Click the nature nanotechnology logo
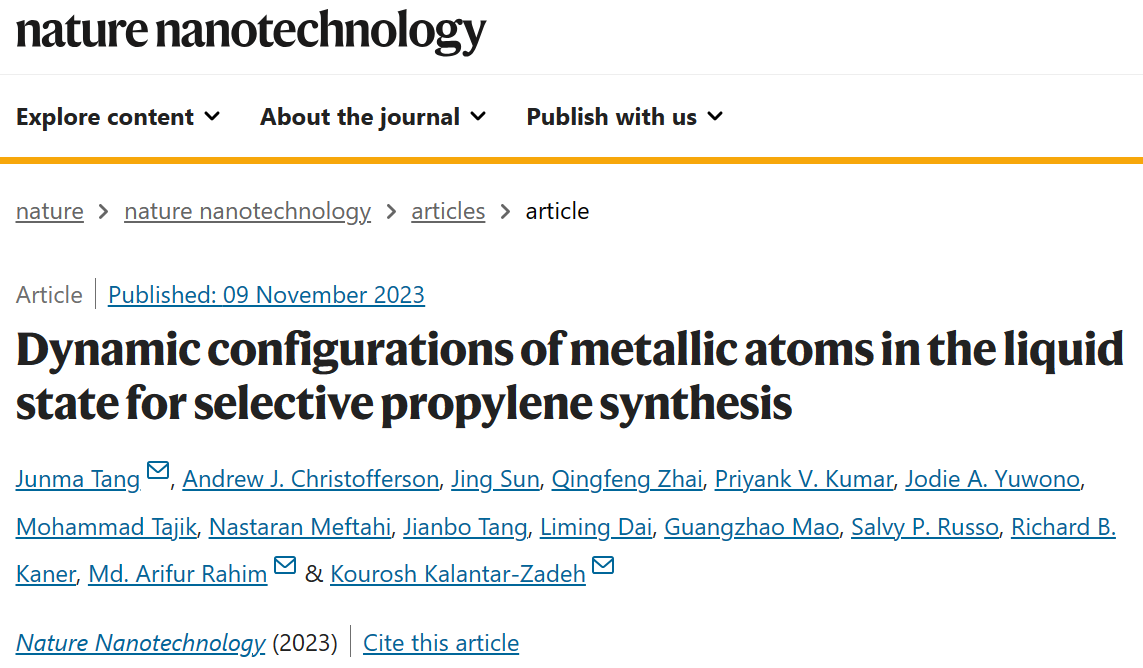 [x=251, y=31]
